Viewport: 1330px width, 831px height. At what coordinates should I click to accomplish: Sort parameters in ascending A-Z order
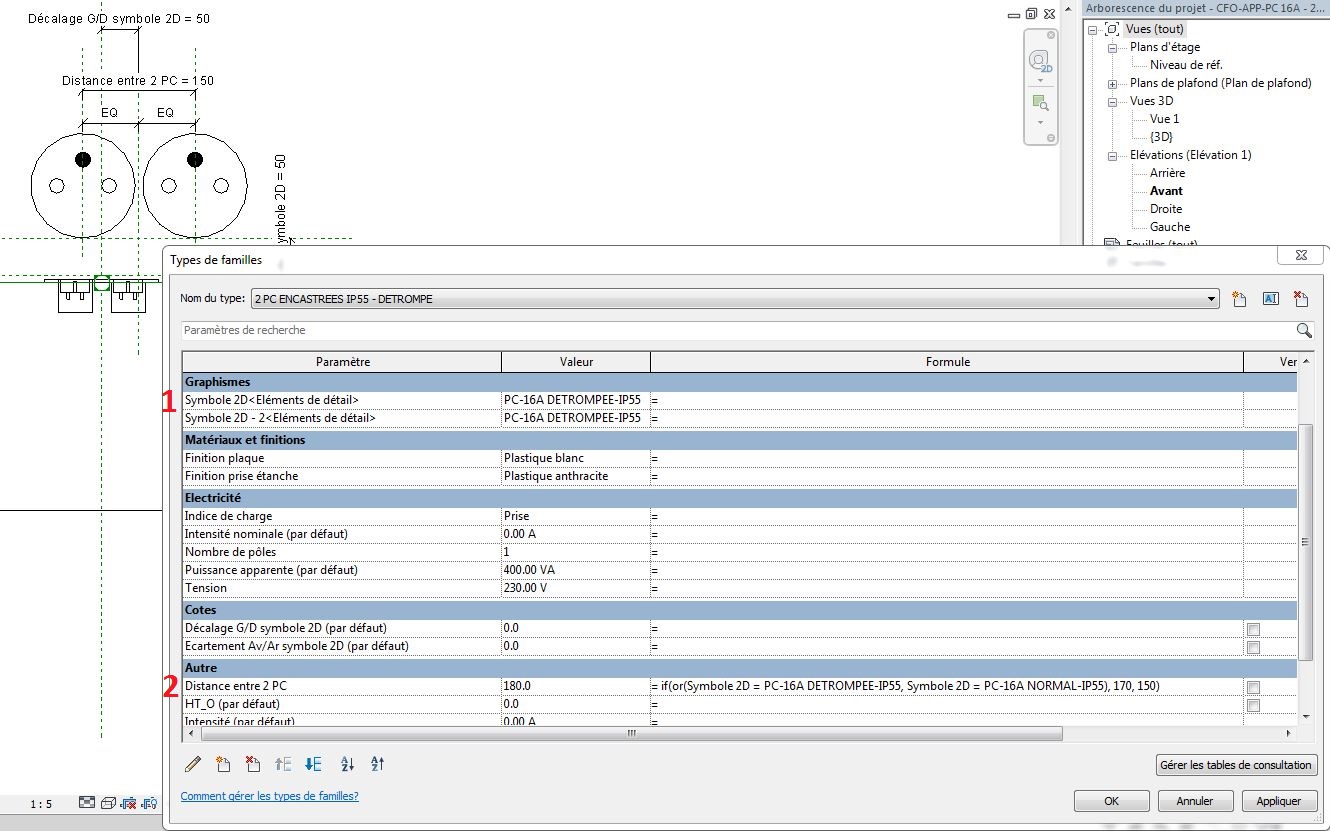pyautogui.click(x=348, y=765)
